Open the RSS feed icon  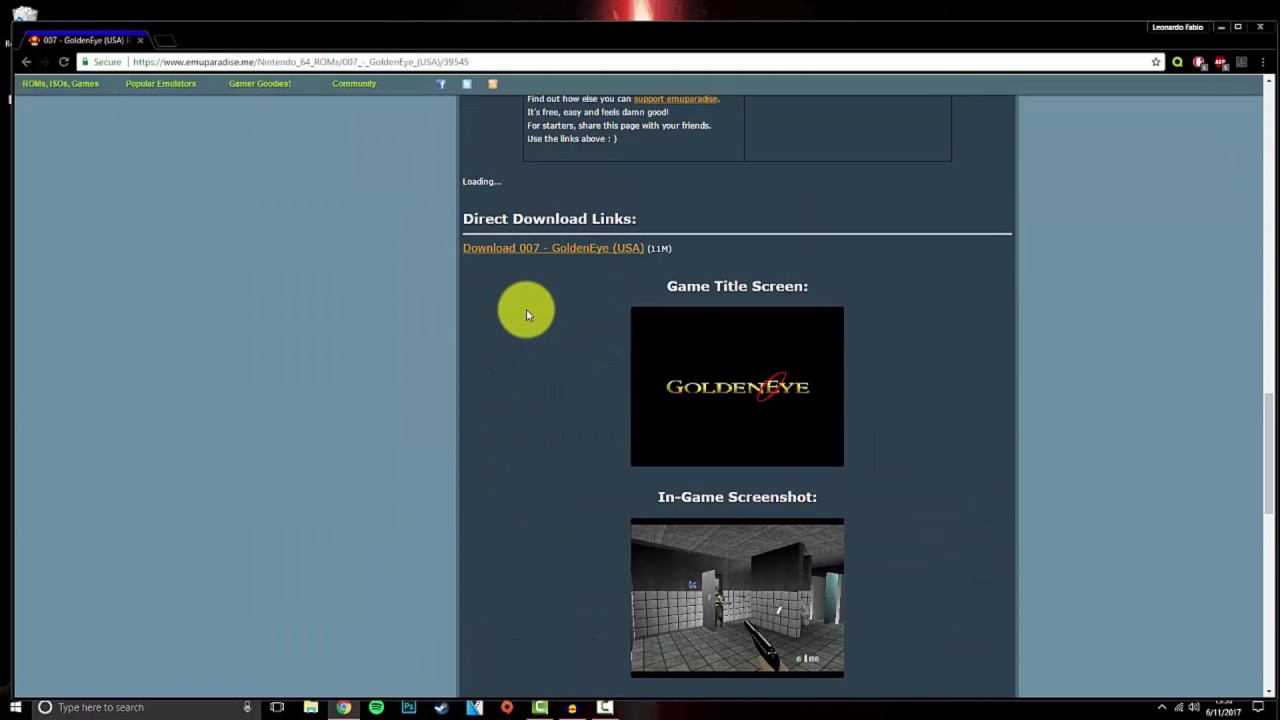pyautogui.click(x=492, y=84)
